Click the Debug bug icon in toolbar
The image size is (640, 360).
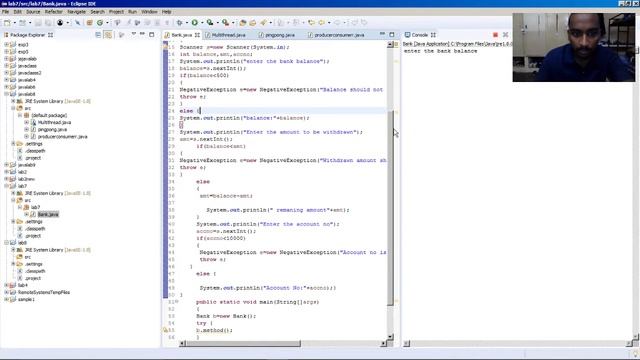(x=179, y=23)
